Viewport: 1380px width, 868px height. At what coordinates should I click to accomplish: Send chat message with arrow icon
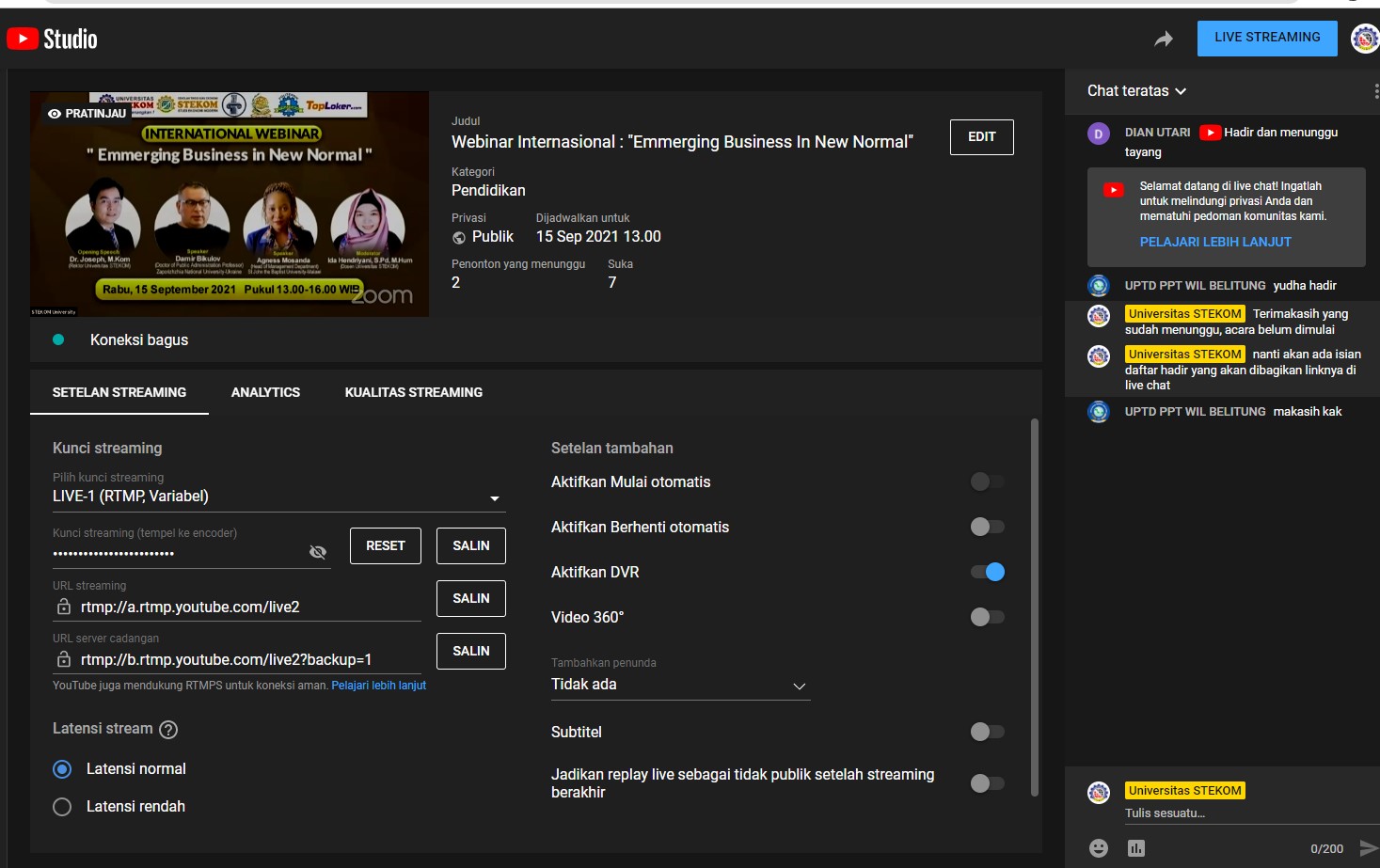(x=1368, y=848)
